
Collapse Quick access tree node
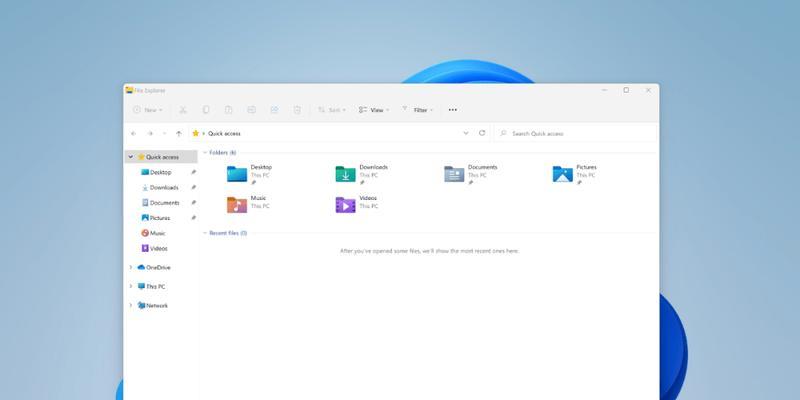coord(131,157)
